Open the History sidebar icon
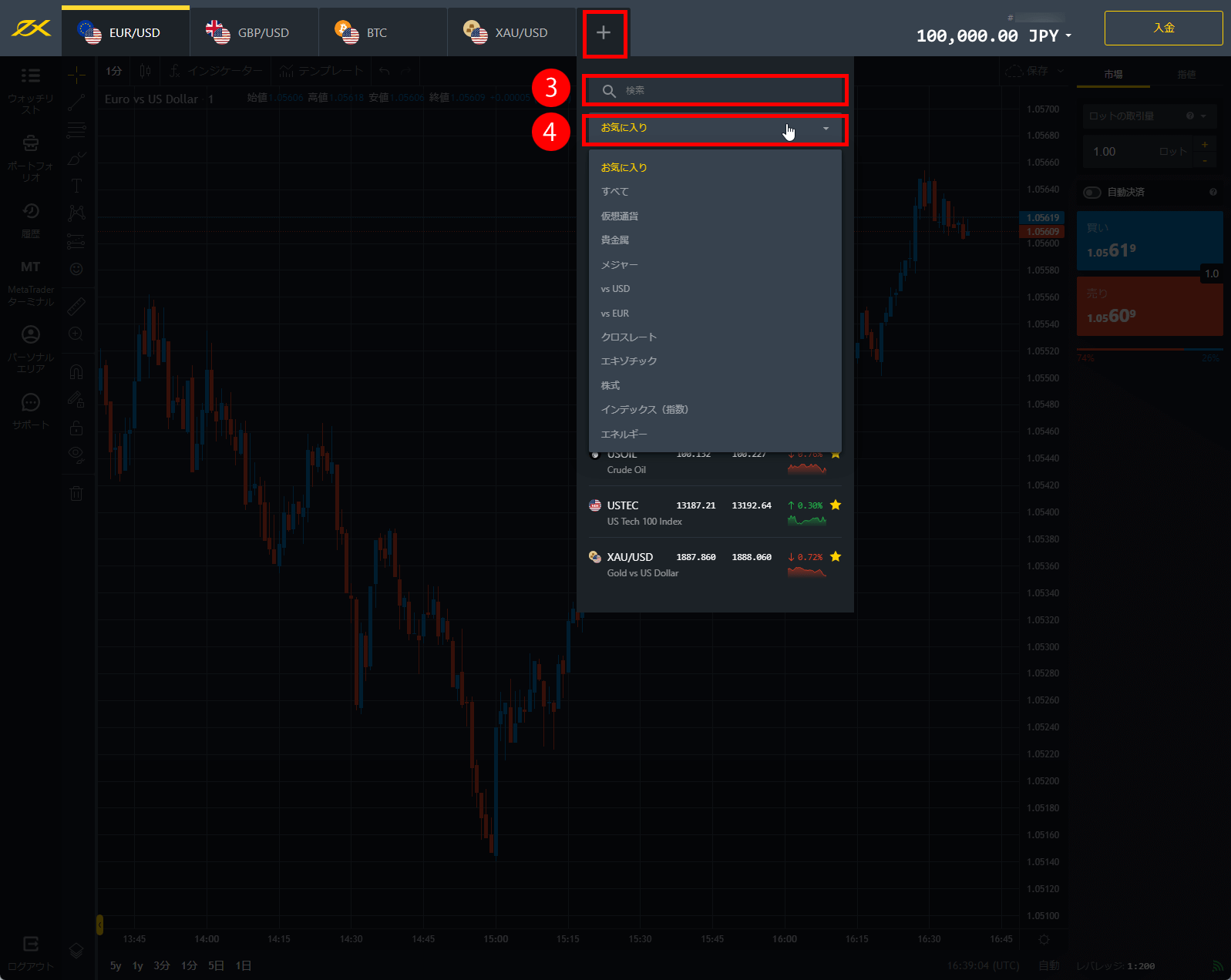 pos(31,212)
